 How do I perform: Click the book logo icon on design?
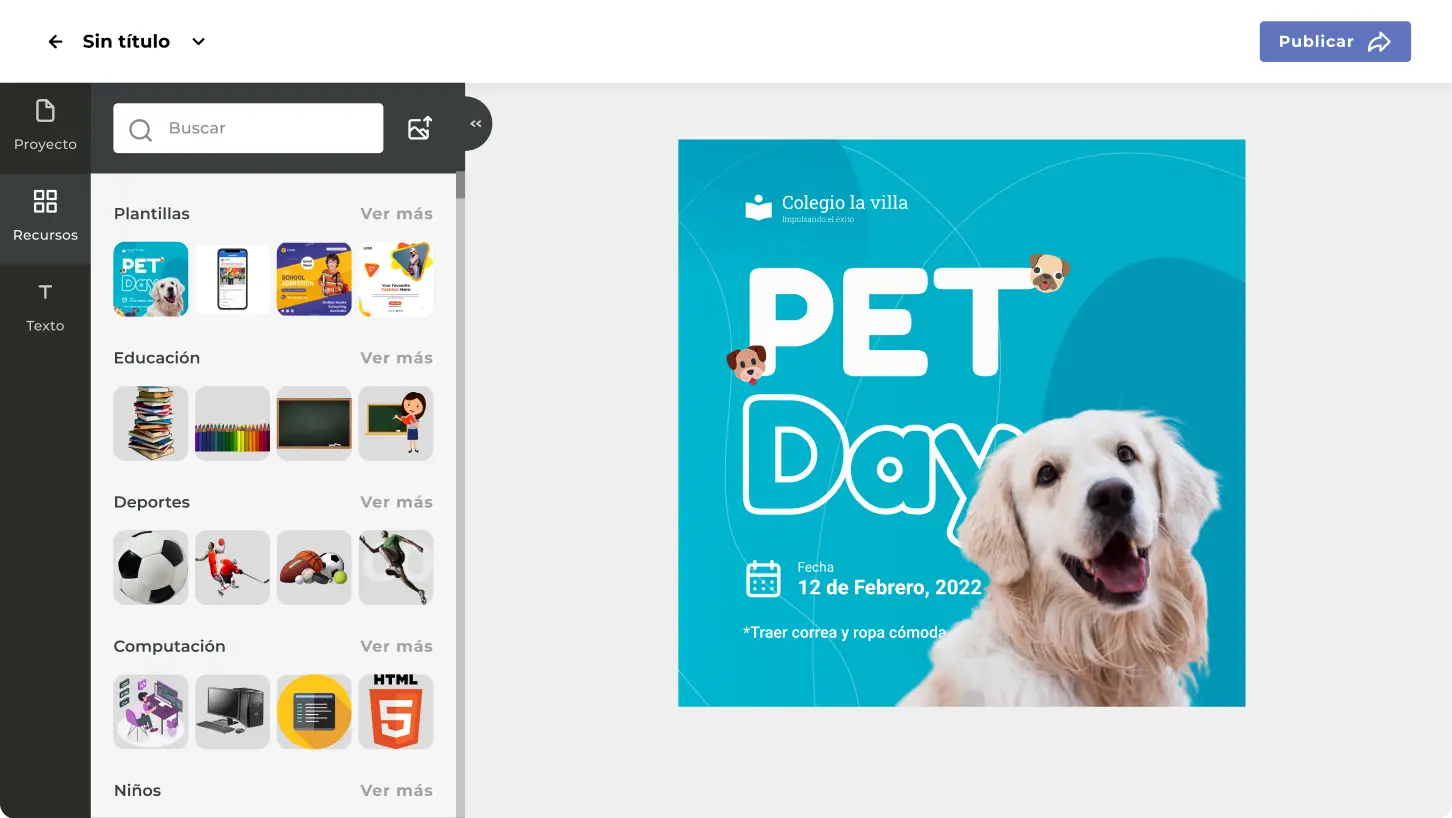759,207
